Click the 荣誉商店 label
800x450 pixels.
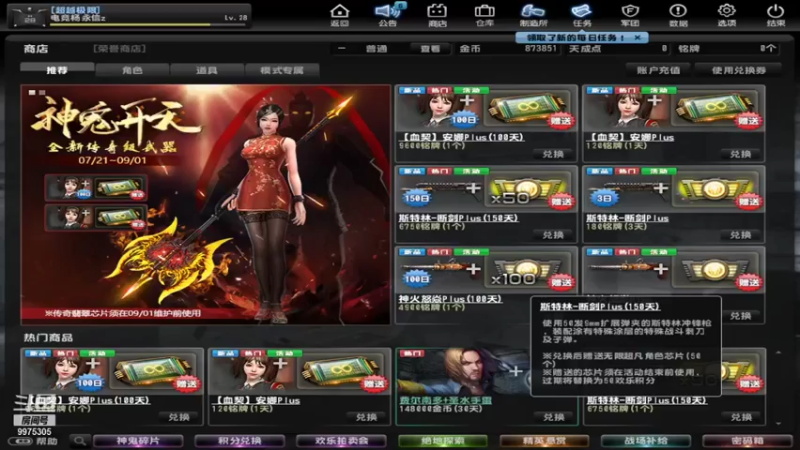(119, 48)
